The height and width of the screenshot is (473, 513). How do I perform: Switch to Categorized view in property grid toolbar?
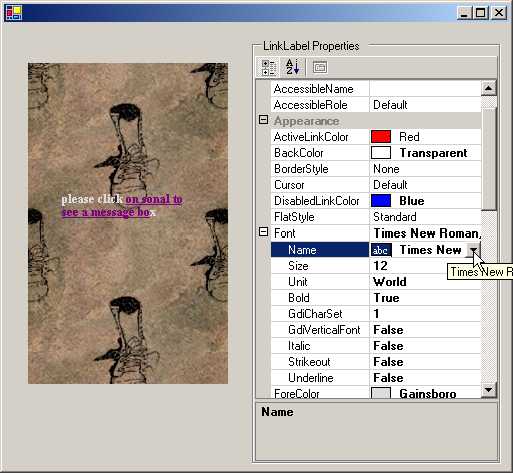[268, 67]
